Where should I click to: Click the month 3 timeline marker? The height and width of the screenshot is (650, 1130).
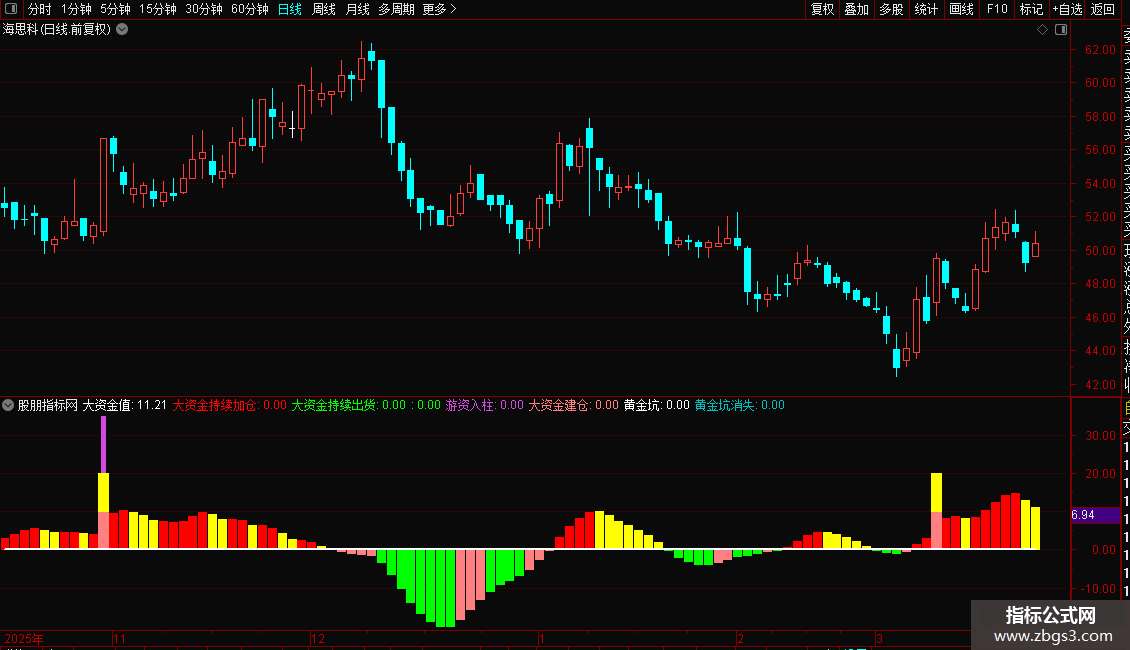tap(879, 638)
